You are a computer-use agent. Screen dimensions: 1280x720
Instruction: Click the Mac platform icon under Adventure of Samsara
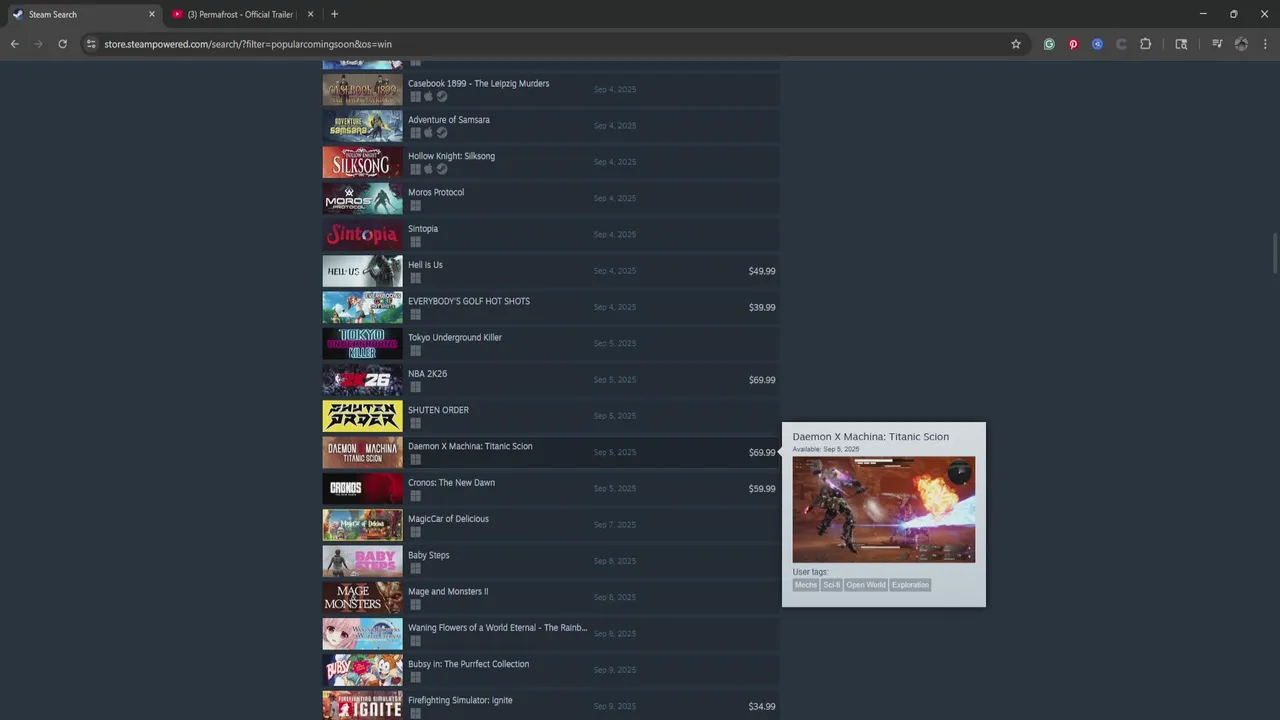(x=428, y=133)
